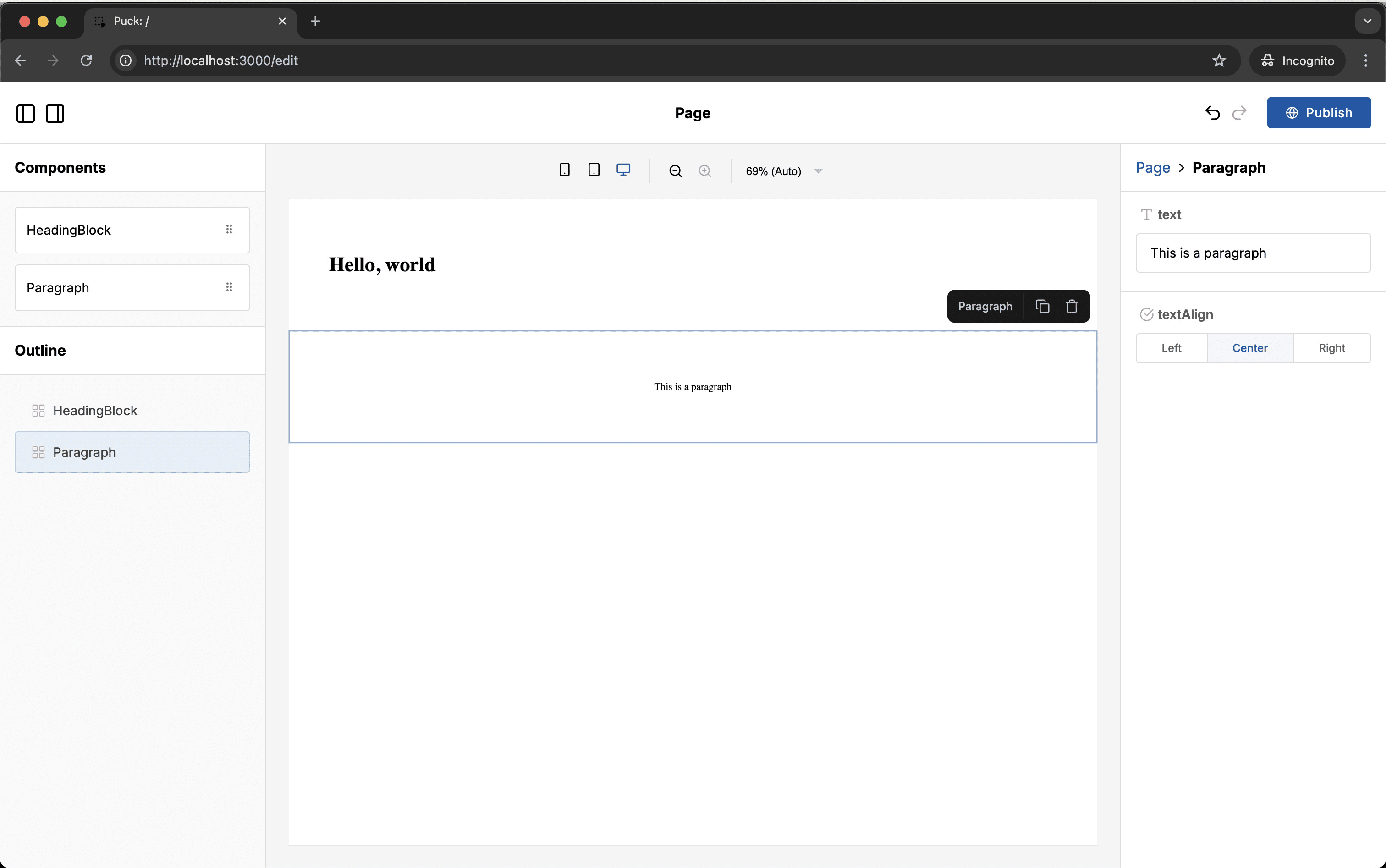1386x868 pixels.
Task: Switch to mobile viewport preview
Action: pyautogui.click(x=564, y=170)
